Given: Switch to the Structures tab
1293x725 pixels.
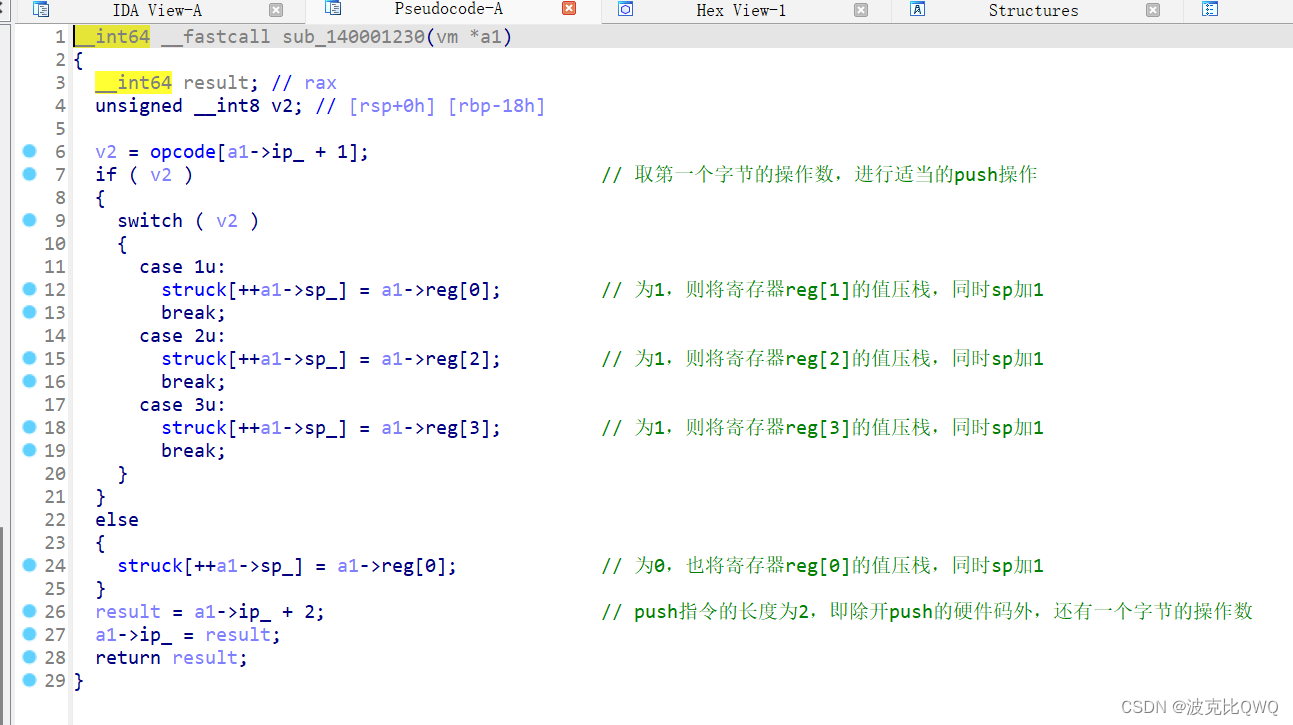Looking at the screenshot, I should pos(1033,10).
